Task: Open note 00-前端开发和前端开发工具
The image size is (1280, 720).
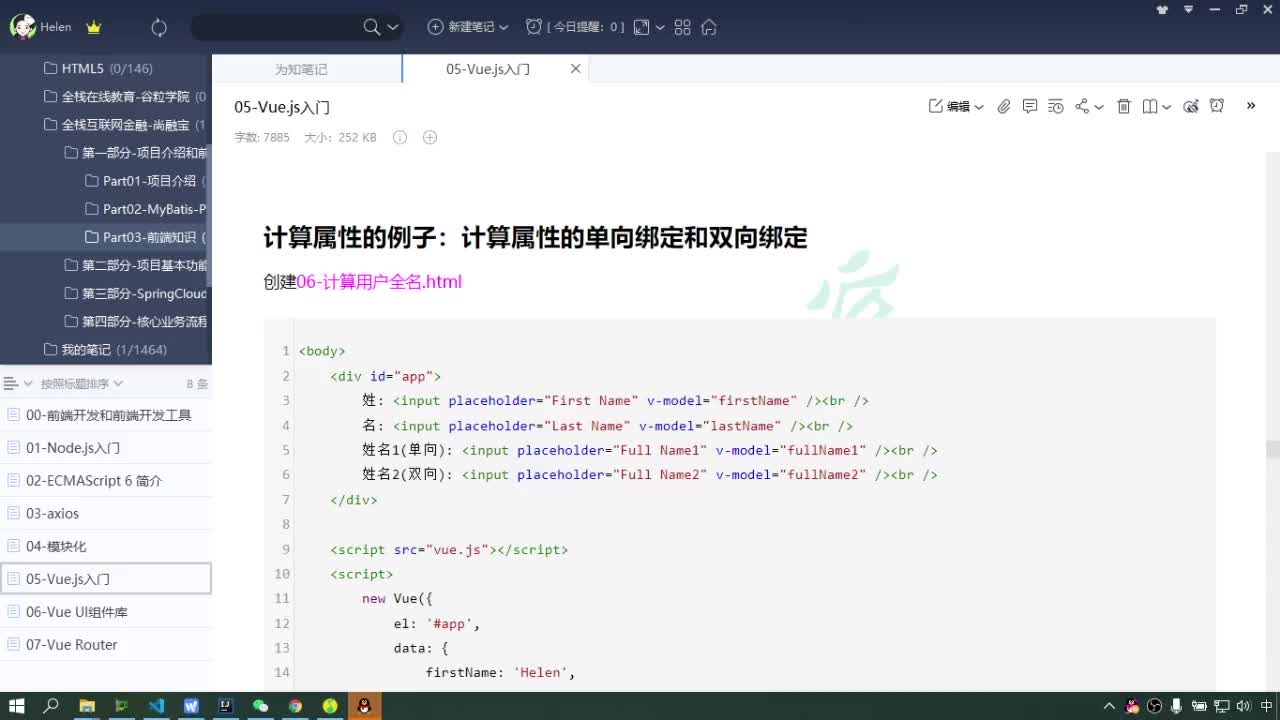Action: click(x=106, y=415)
